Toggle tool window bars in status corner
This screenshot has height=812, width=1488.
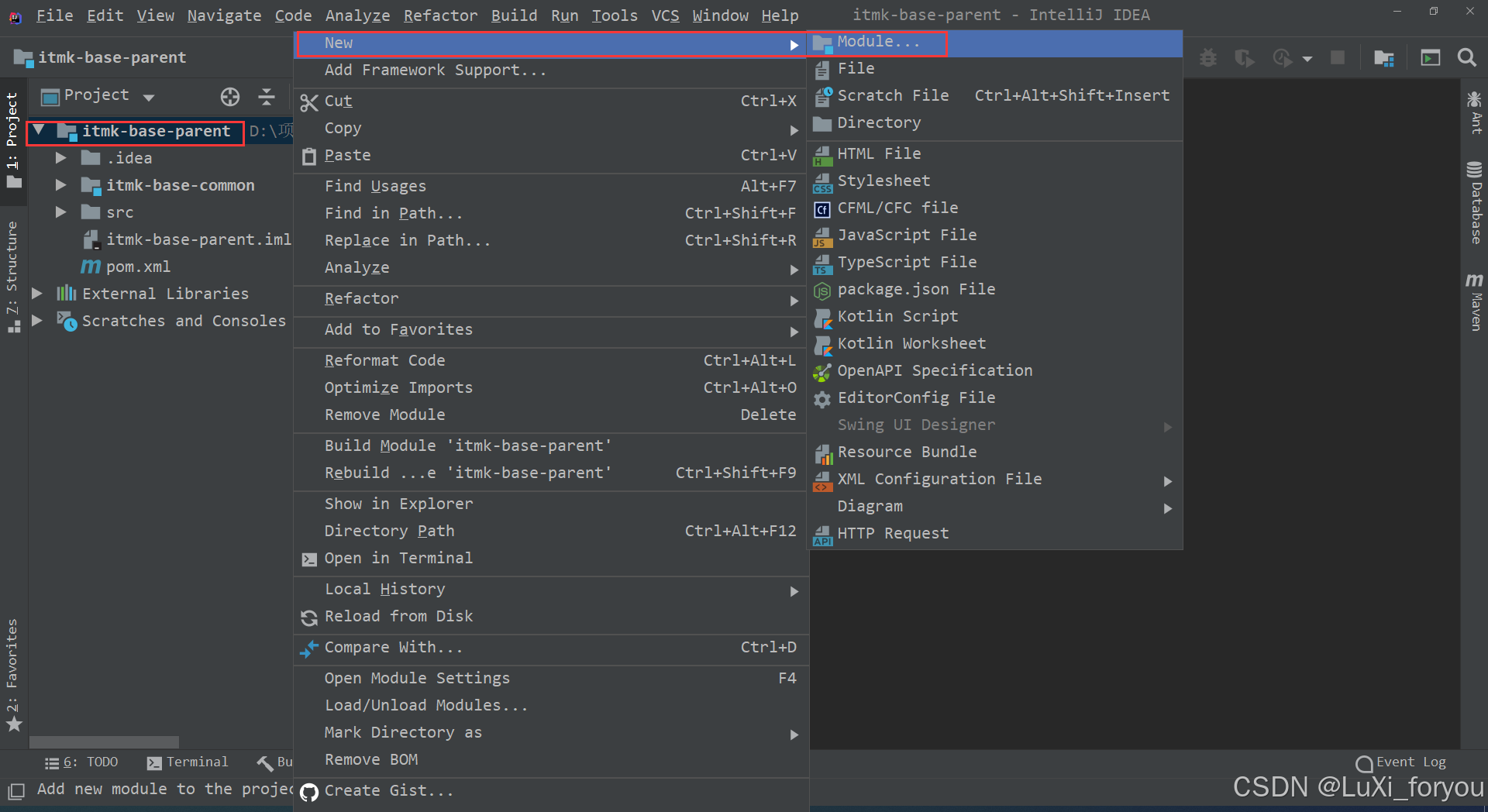(x=15, y=791)
